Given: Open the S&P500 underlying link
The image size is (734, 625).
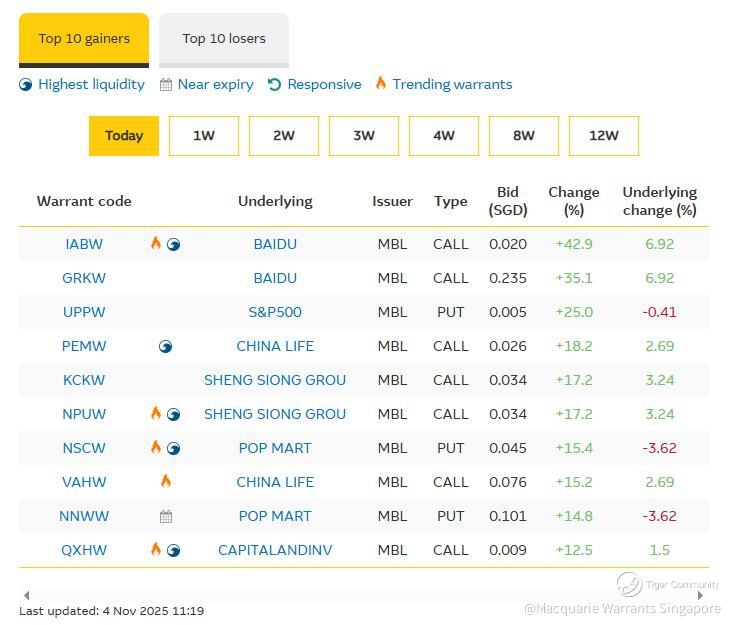Looking at the screenshot, I should click(275, 312).
